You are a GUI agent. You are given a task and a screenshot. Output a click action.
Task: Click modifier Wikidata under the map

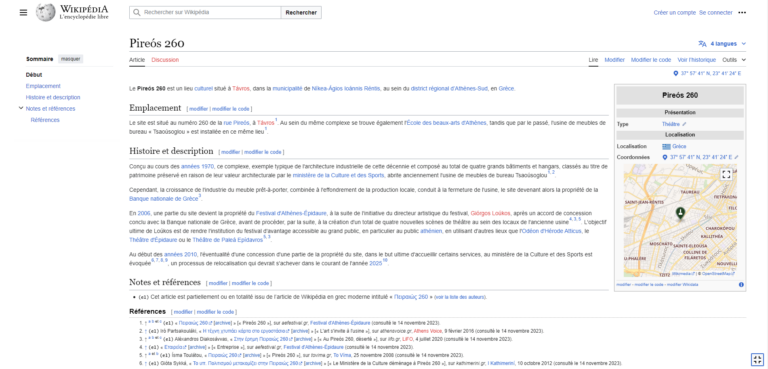pos(682,285)
